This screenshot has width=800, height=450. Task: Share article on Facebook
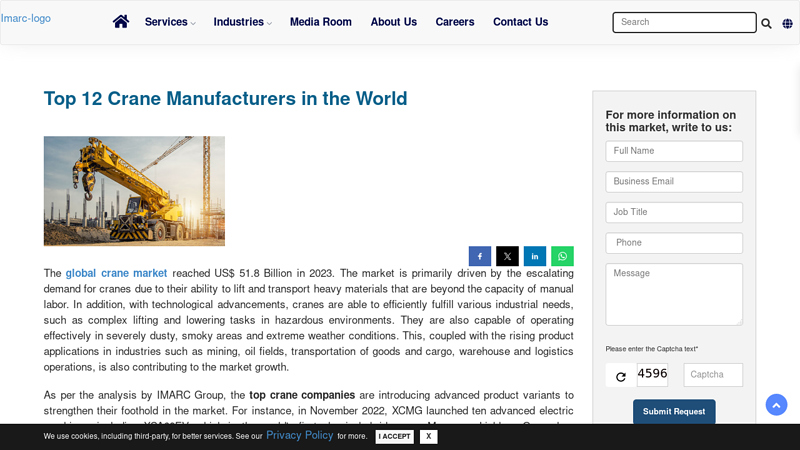click(480, 256)
